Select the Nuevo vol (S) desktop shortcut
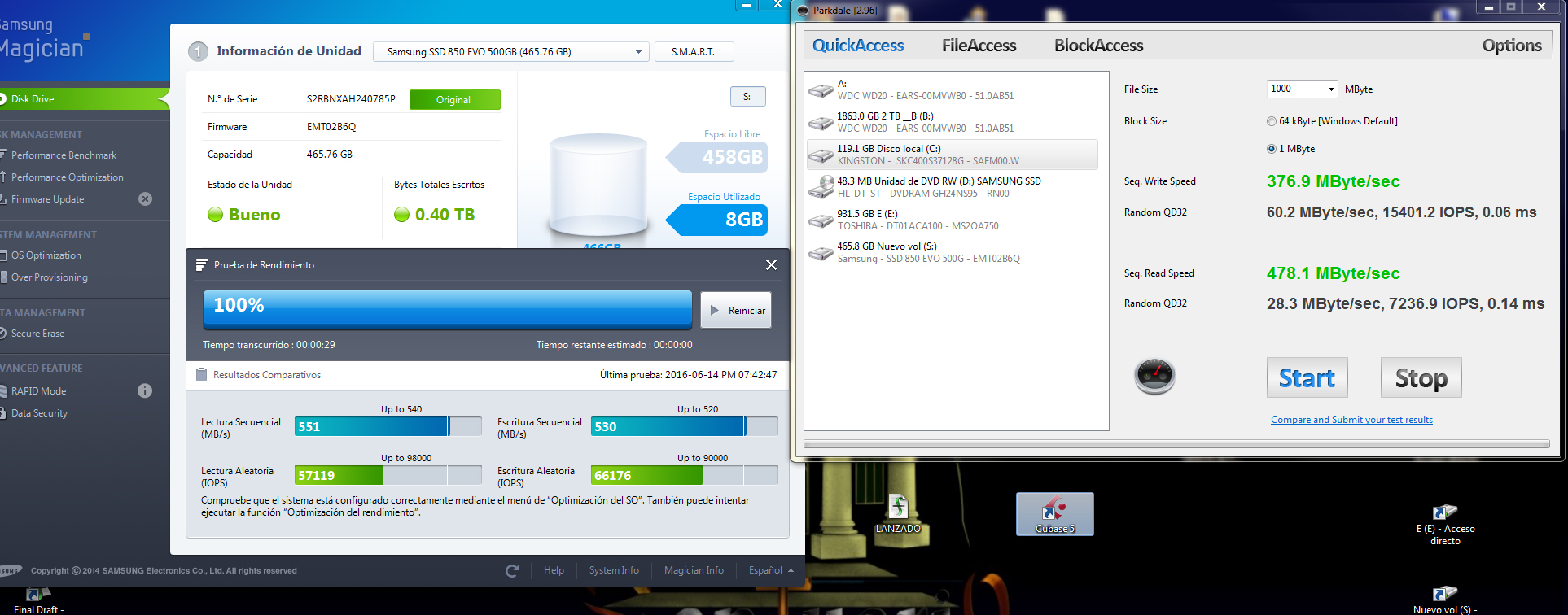The width and height of the screenshot is (1568, 615). pos(1445,601)
